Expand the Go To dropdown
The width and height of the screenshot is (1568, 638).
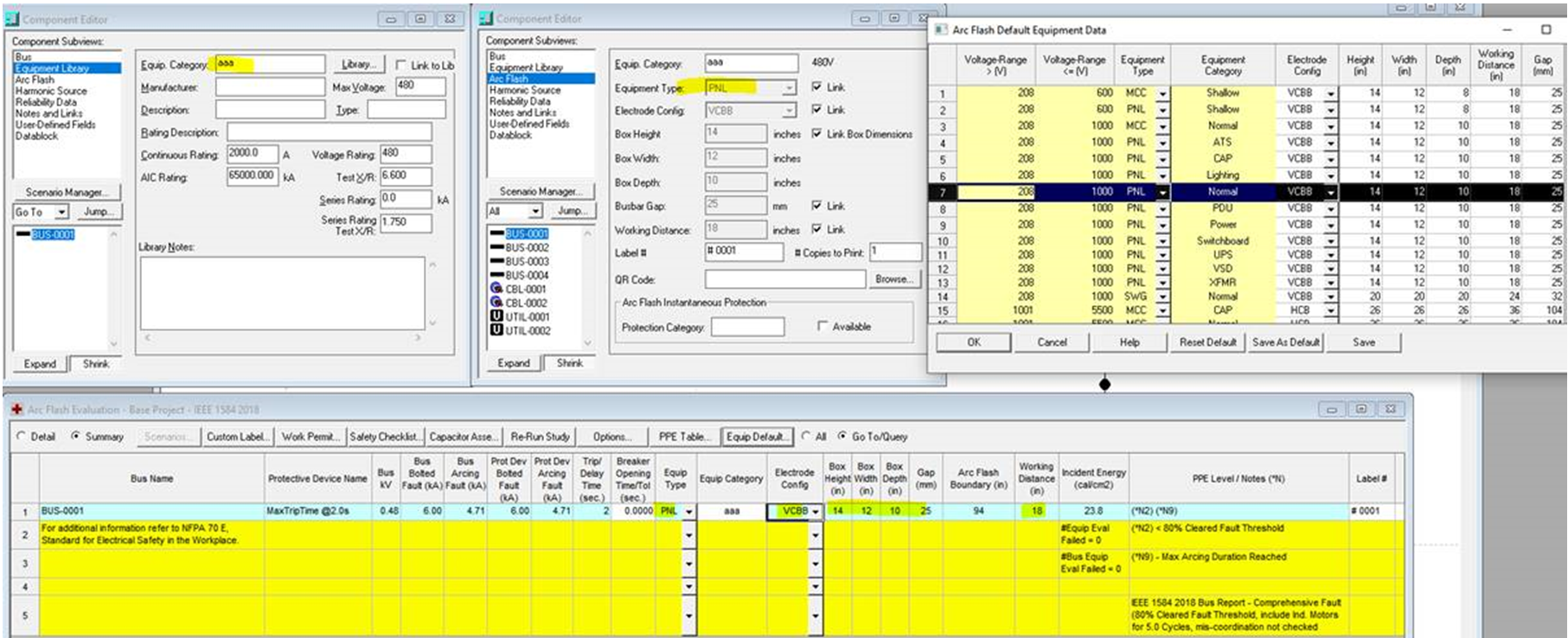click(x=61, y=212)
